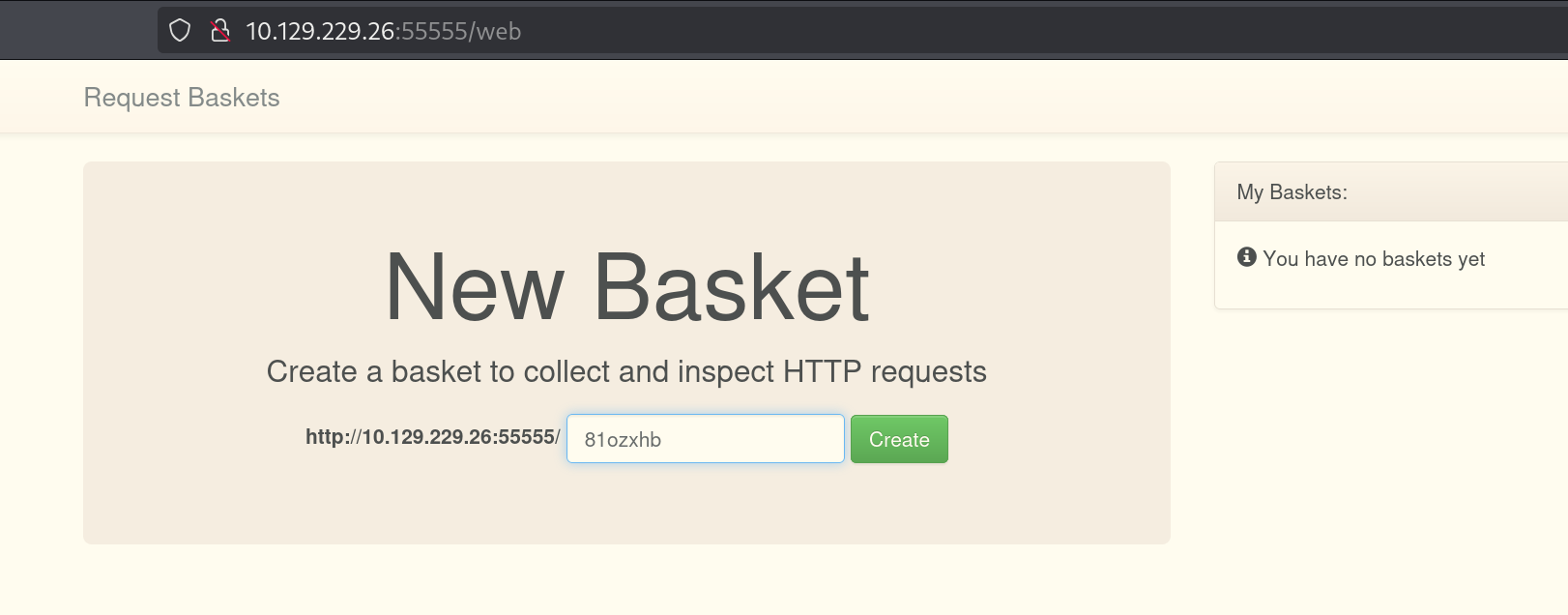
Task: Click the 'You have no baskets yet' message
Action: [1373, 259]
